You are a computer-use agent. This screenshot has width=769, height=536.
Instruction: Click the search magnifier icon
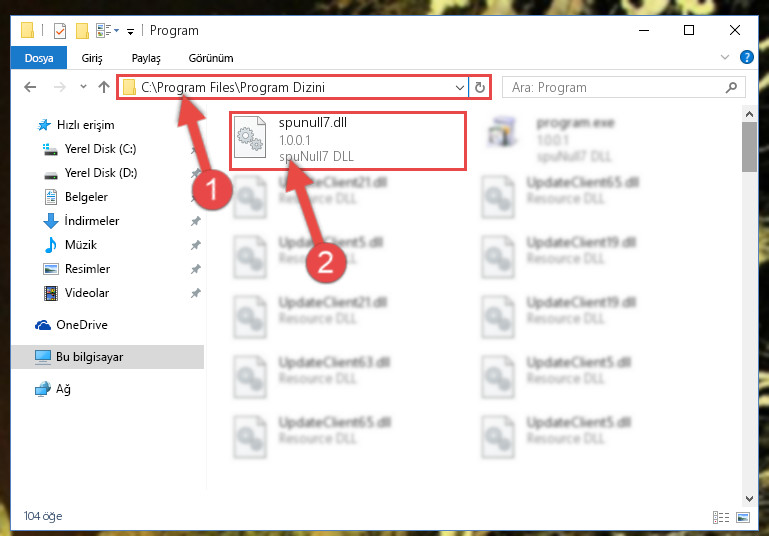click(731, 87)
